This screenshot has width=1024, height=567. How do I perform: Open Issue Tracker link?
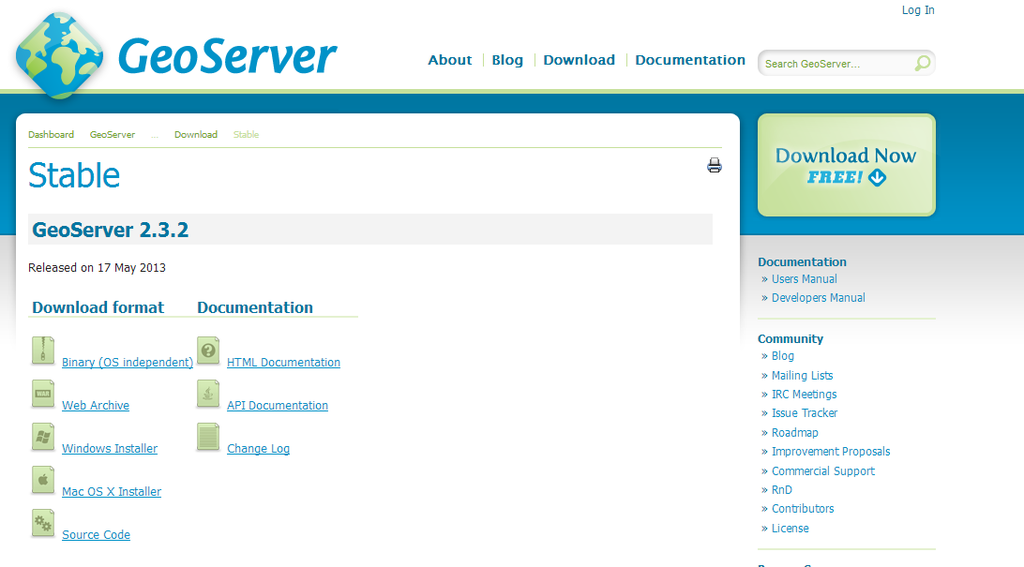pos(805,413)
